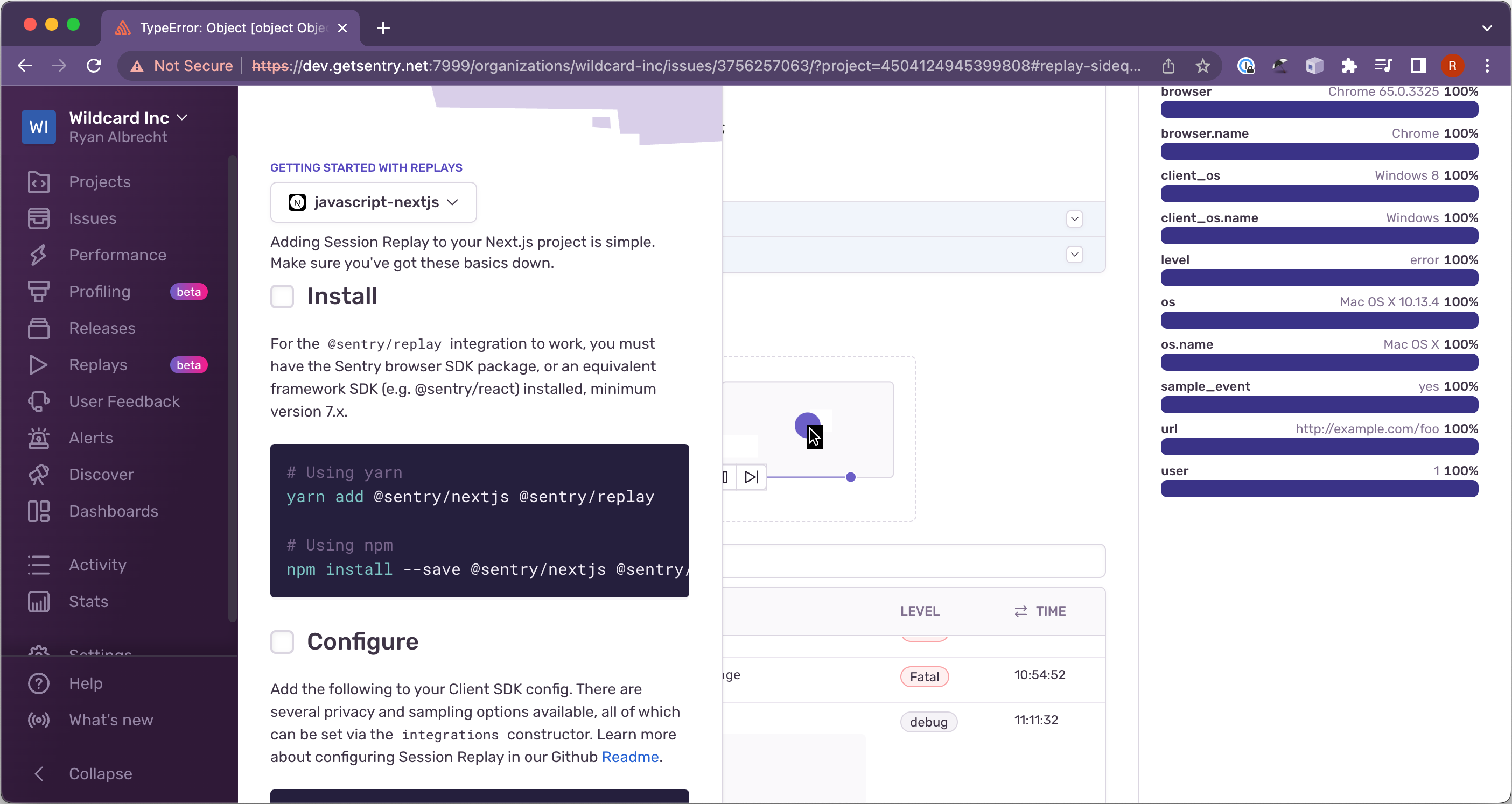The width and height of the screenshot is (1512, 804).
Task: Click LEVEL column header
Action: click(x=920, y=611)
